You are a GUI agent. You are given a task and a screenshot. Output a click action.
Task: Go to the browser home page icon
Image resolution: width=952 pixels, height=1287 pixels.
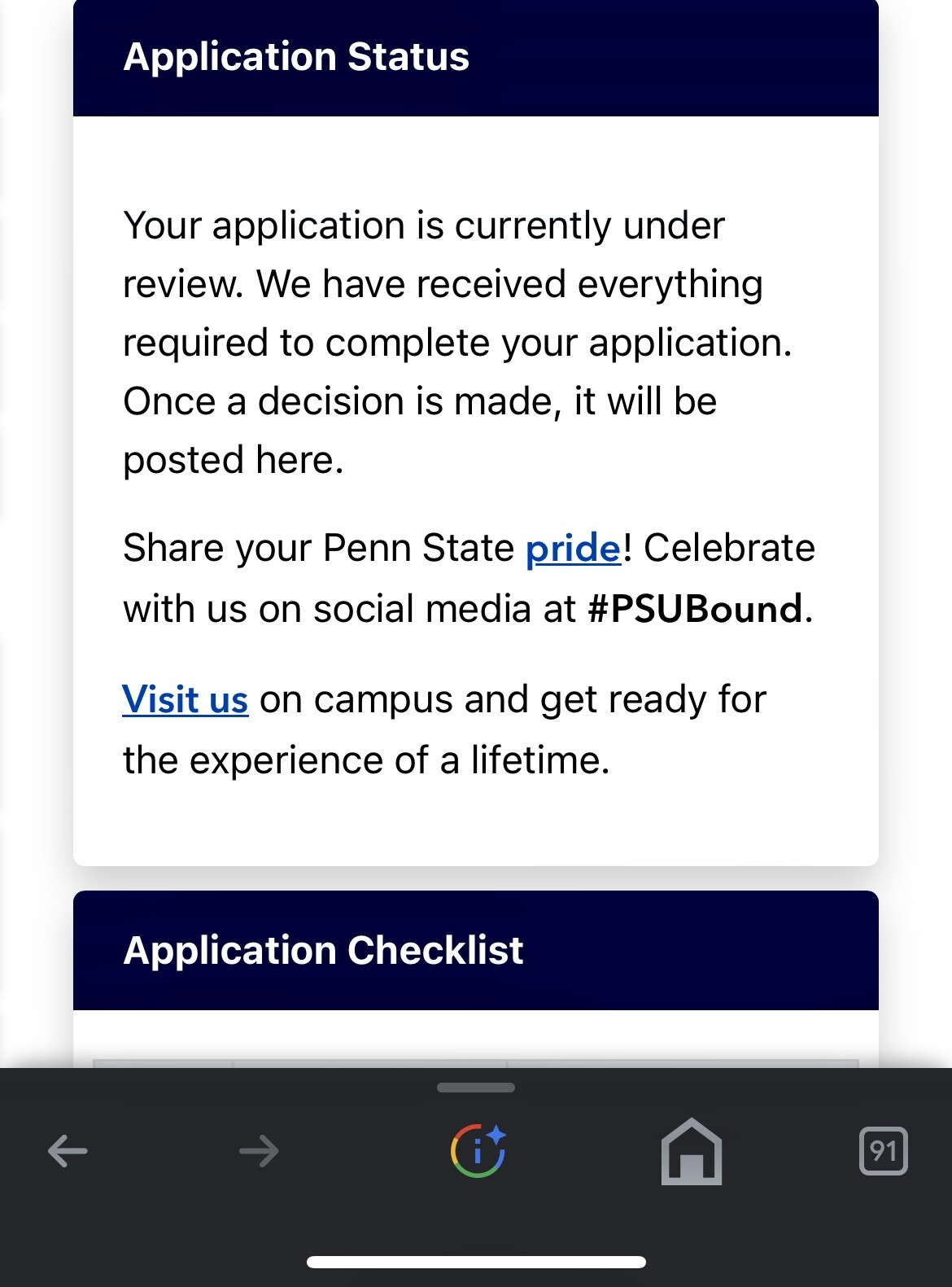click(x=692, y=1151)
